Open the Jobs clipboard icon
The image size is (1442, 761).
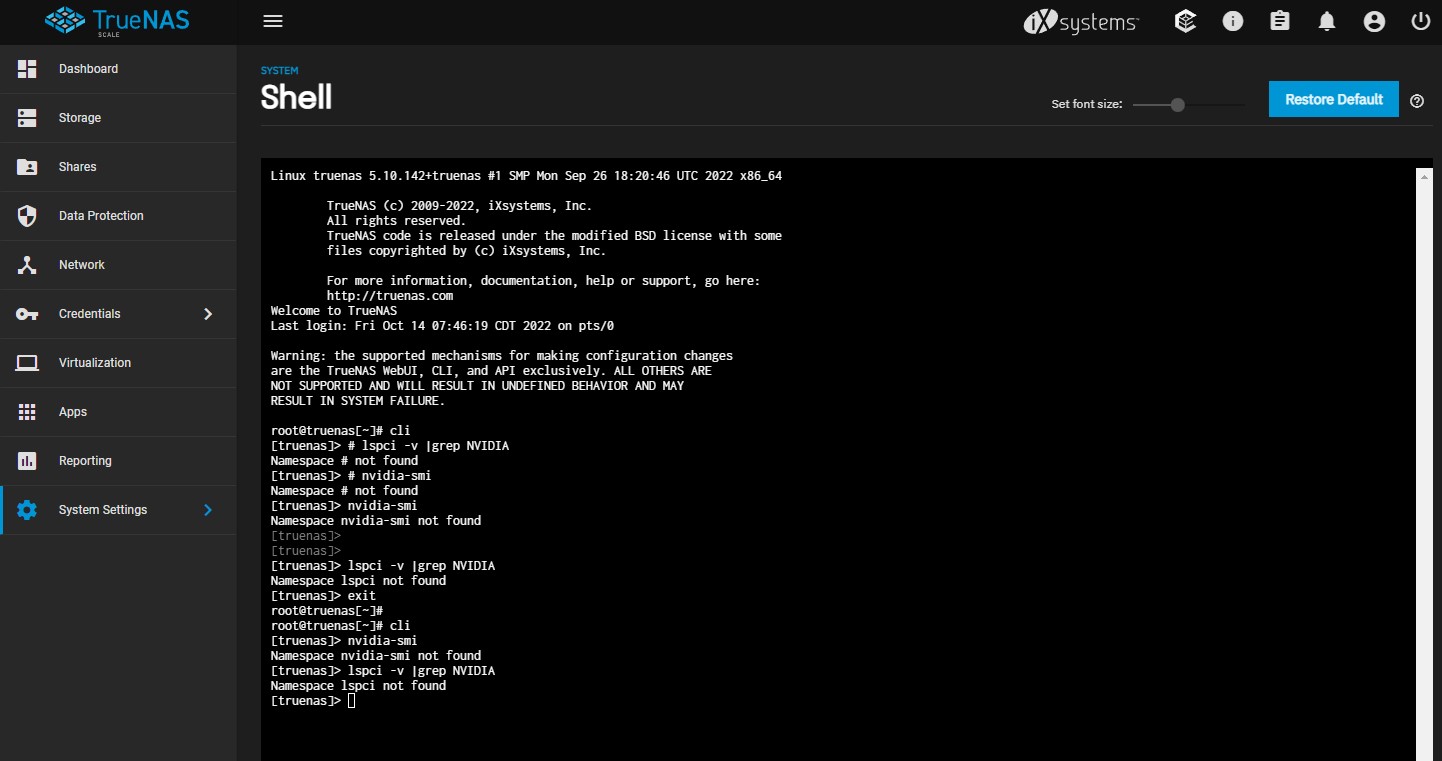coord(1279,21)
